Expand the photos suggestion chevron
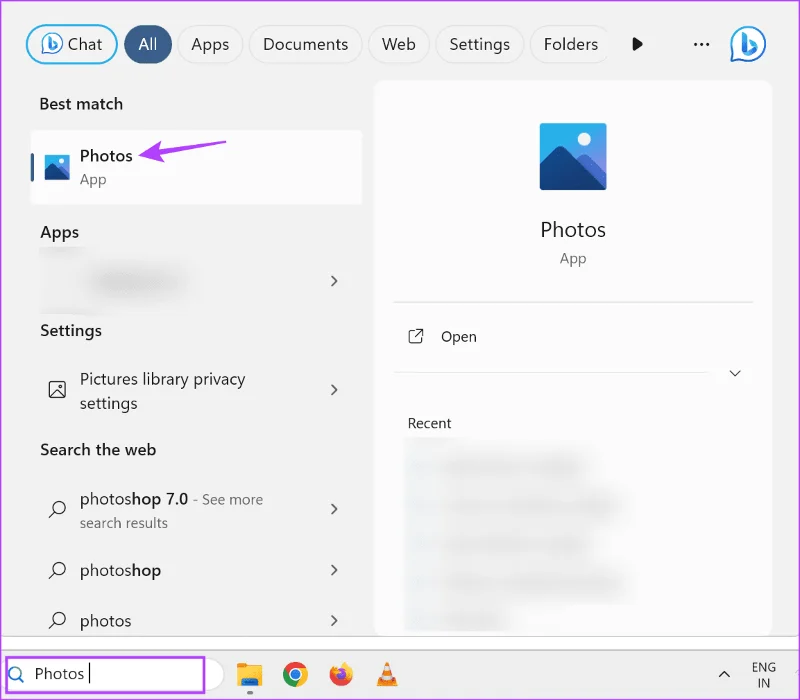This screenshot has height=700, width=800. (x=334, y=620)
